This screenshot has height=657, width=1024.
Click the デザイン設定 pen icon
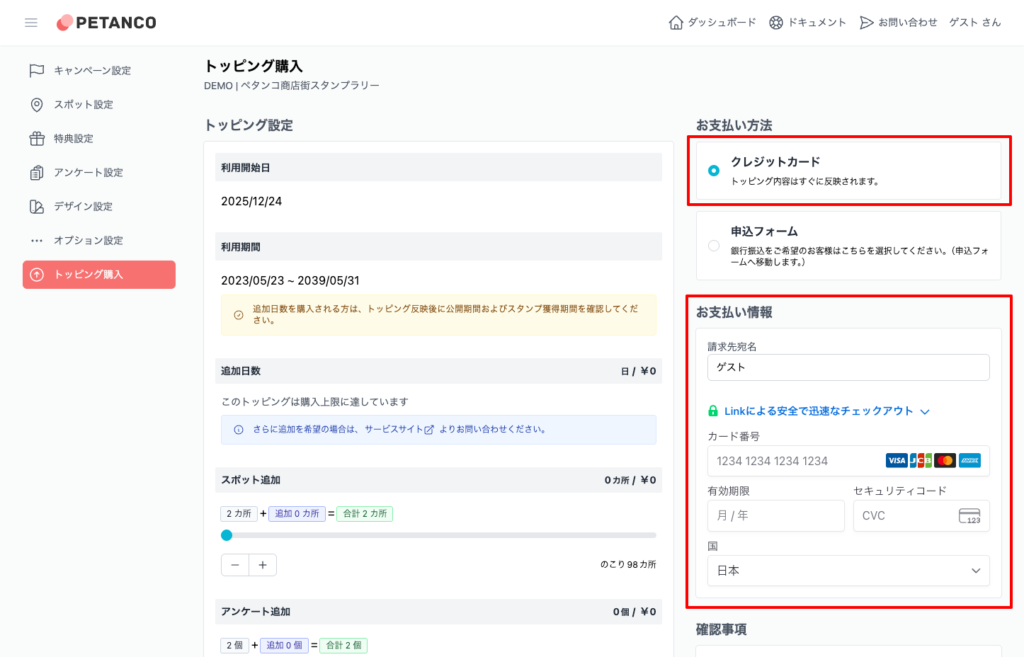[x=36, y=205]
